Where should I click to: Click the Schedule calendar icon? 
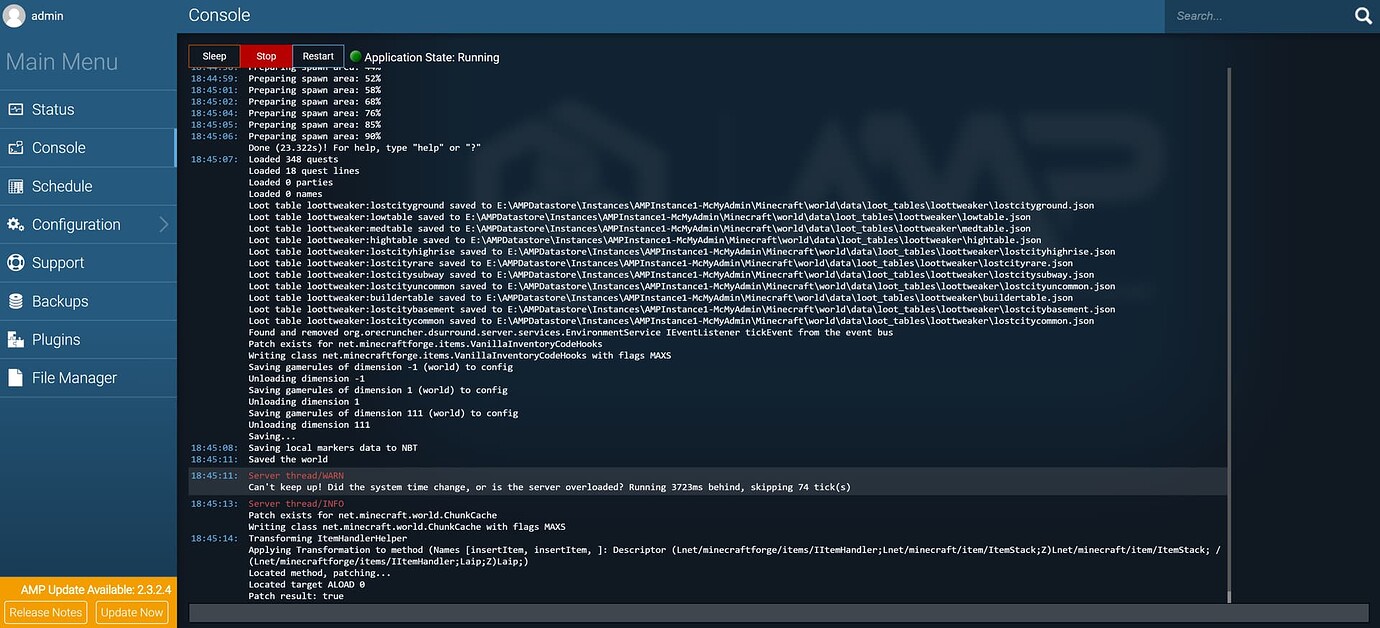[15, 187]
